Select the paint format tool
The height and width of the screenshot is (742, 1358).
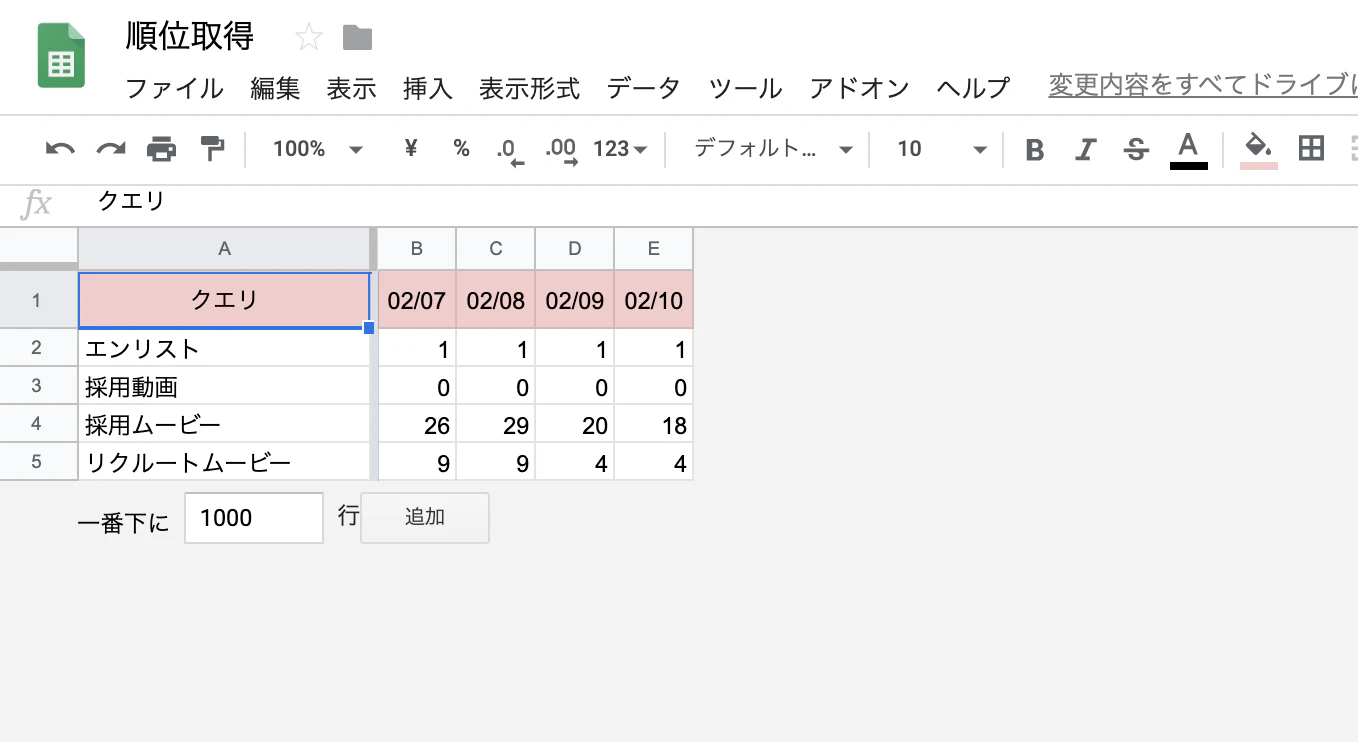coord(212,150)
